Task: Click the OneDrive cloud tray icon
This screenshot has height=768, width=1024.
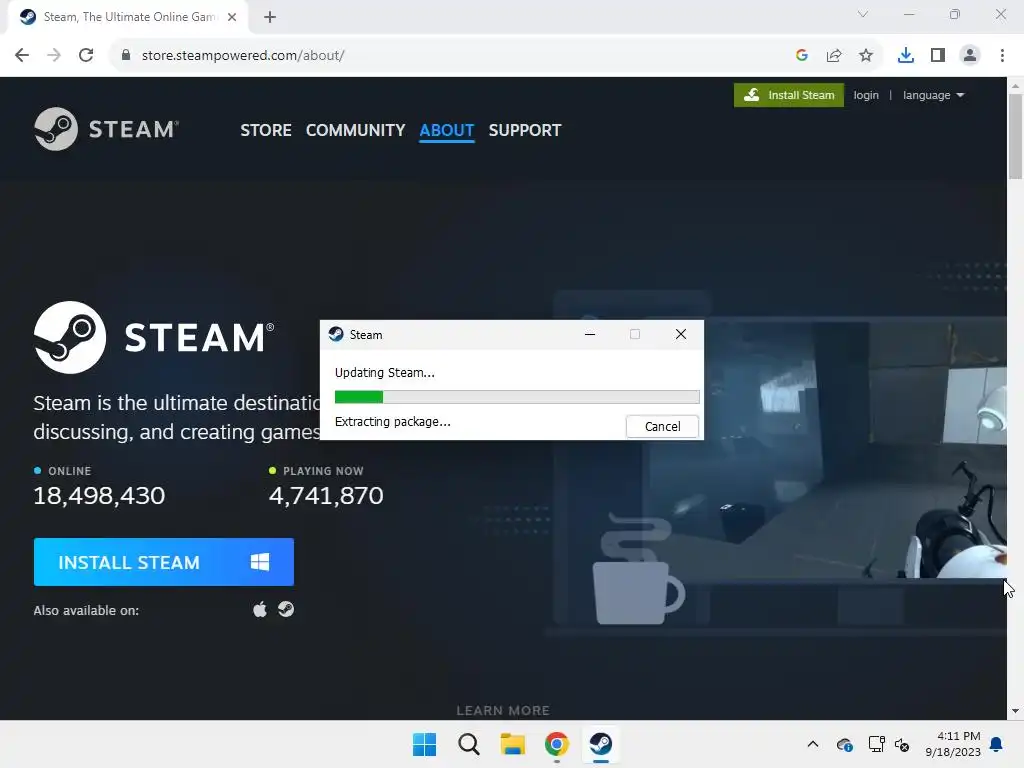Action: pos(844,744)
